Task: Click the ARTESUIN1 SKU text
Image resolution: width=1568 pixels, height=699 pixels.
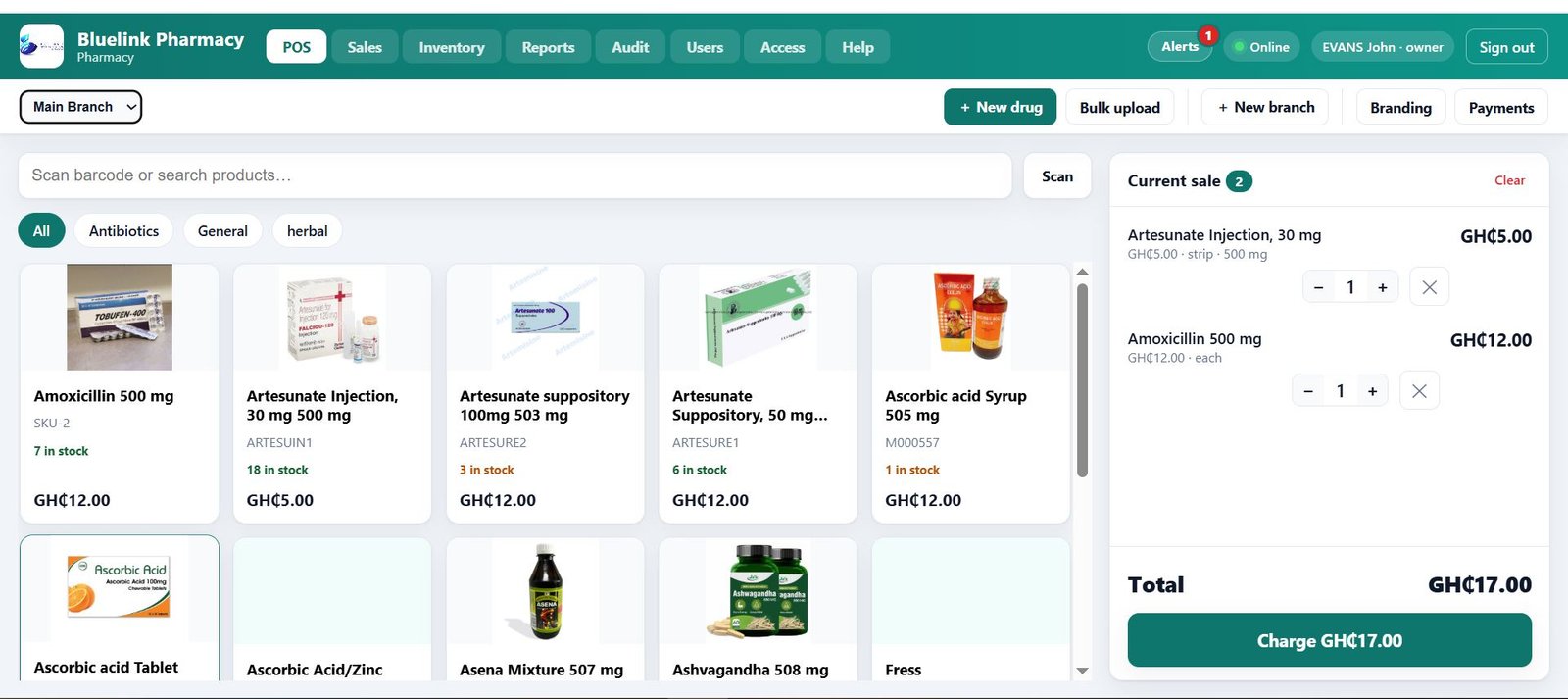Action: (x=279, y=443)
